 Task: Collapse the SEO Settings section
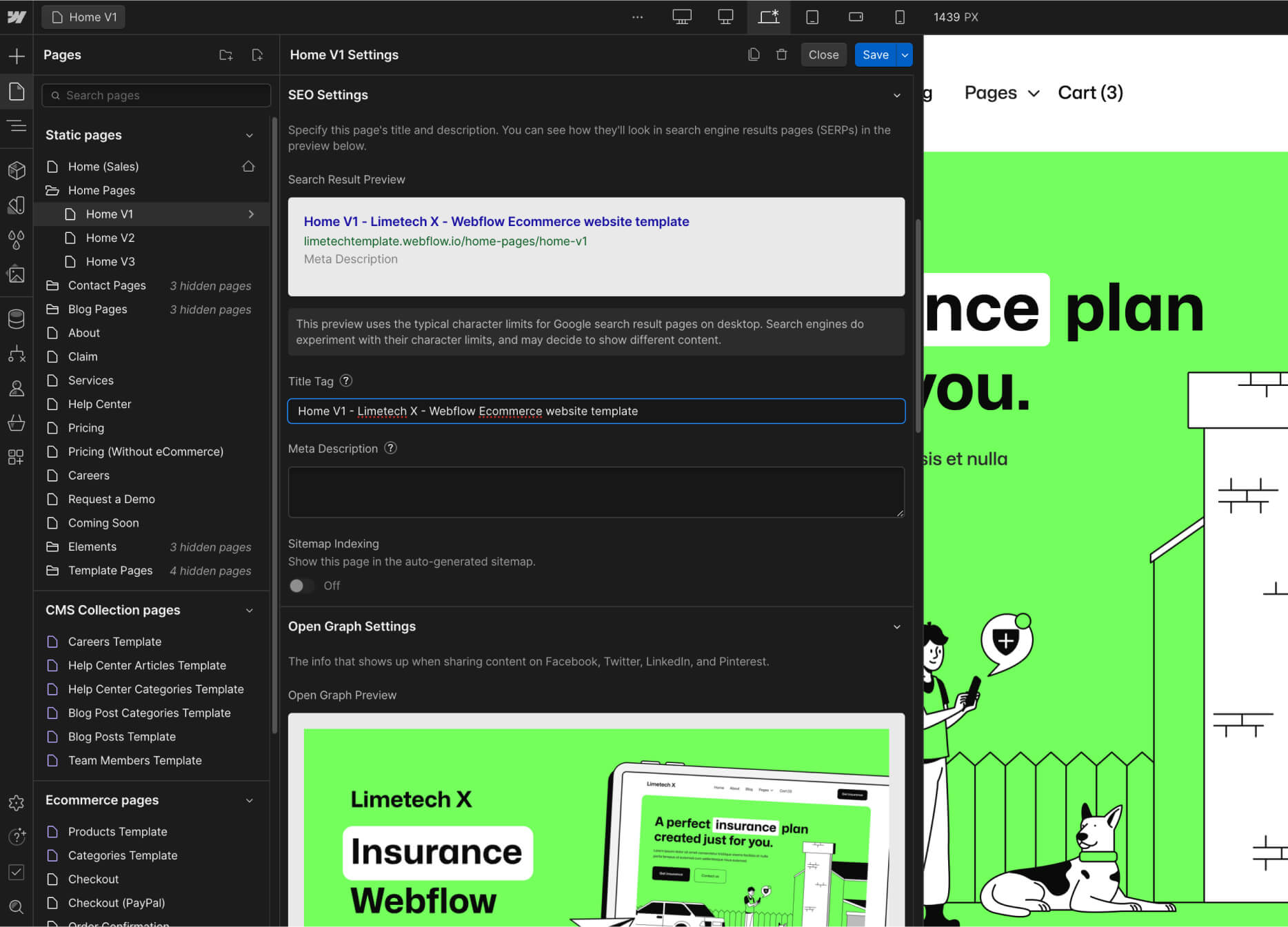[x=897, y=95]
